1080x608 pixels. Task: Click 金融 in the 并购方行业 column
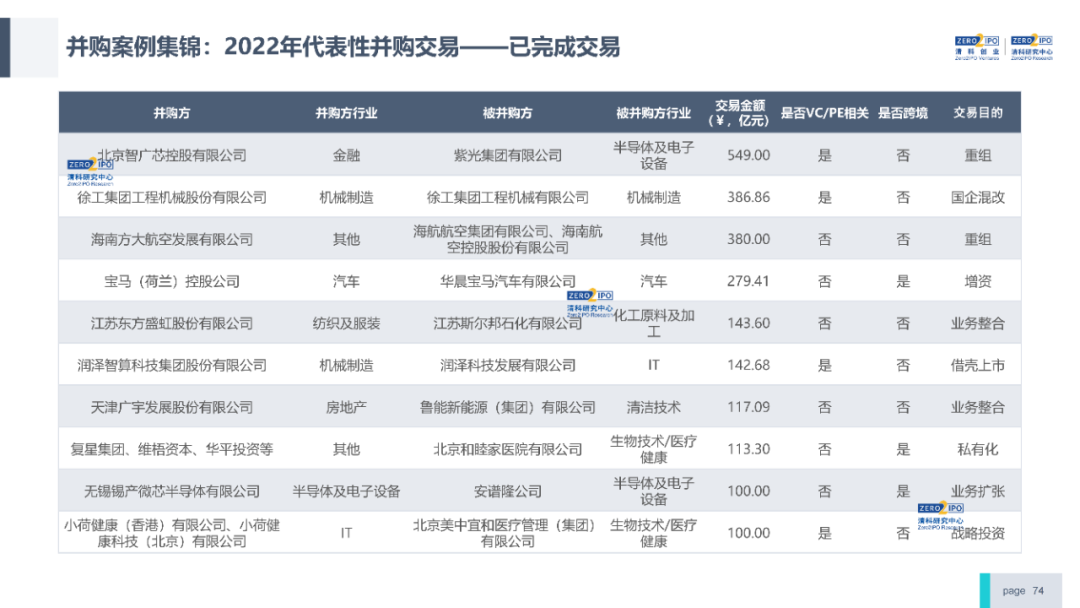(346, 156)
